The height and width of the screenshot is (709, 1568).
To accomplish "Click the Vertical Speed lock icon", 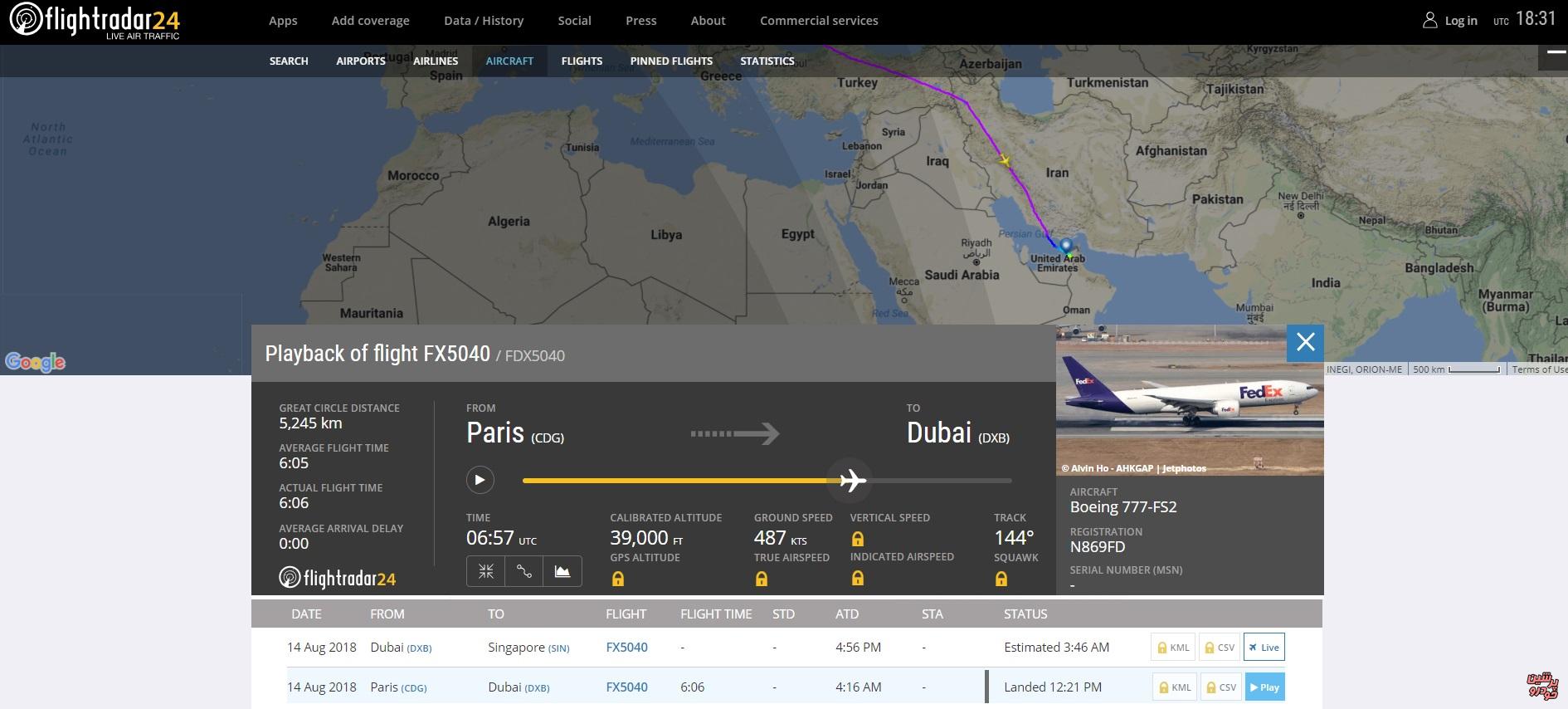I will click(x=858, y=539).
